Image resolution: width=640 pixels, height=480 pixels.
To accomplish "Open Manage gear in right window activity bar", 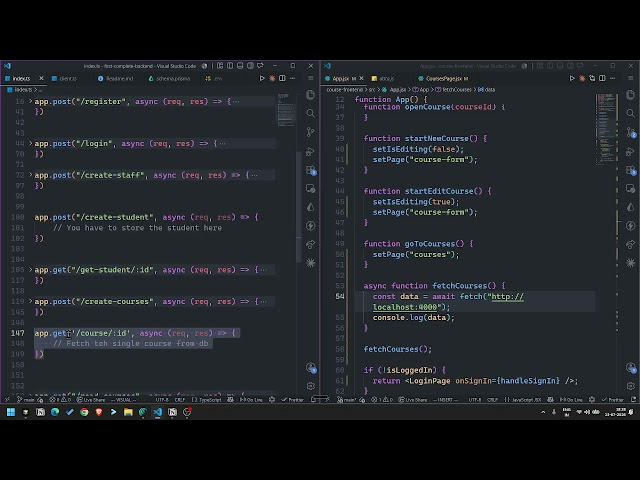I will [x=631, y=386].
